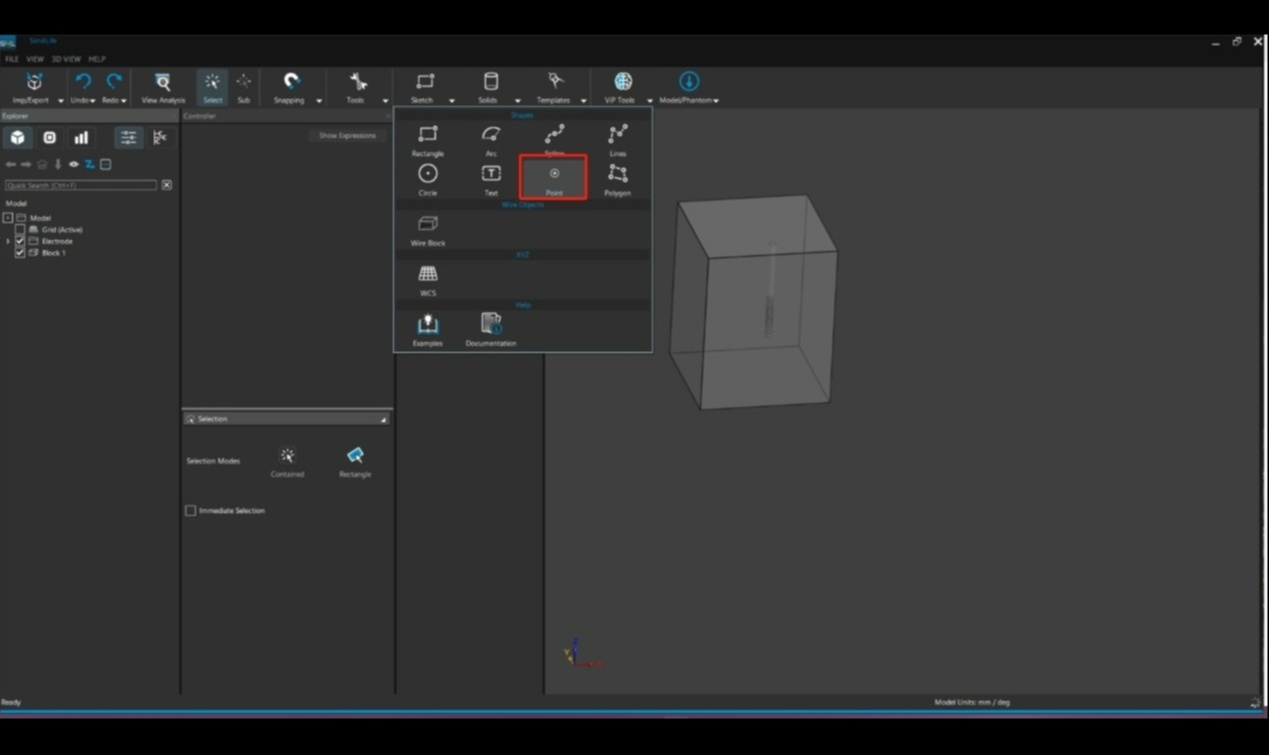Open the Imp/Export dropdown arrow
Screen dimensions: 1269x755
point(60,101)
